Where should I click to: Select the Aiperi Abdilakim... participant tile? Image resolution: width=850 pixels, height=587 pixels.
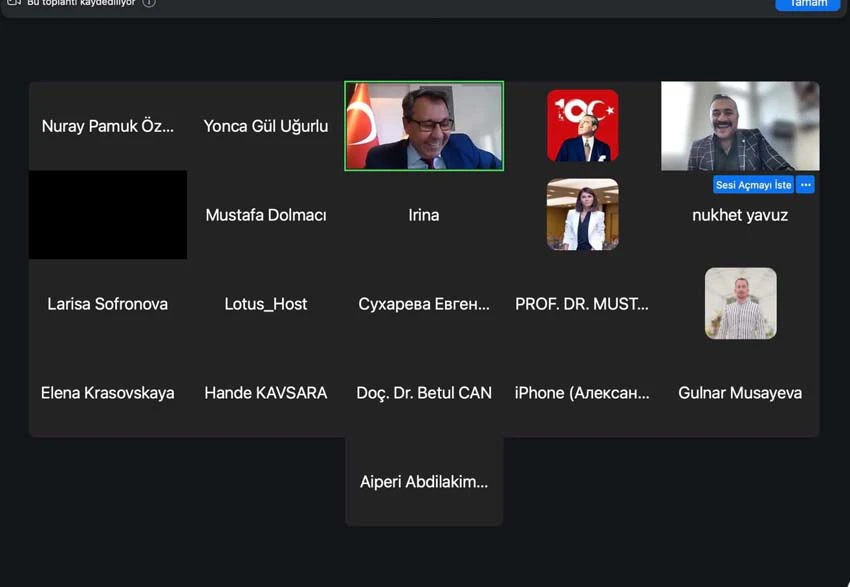424,482
